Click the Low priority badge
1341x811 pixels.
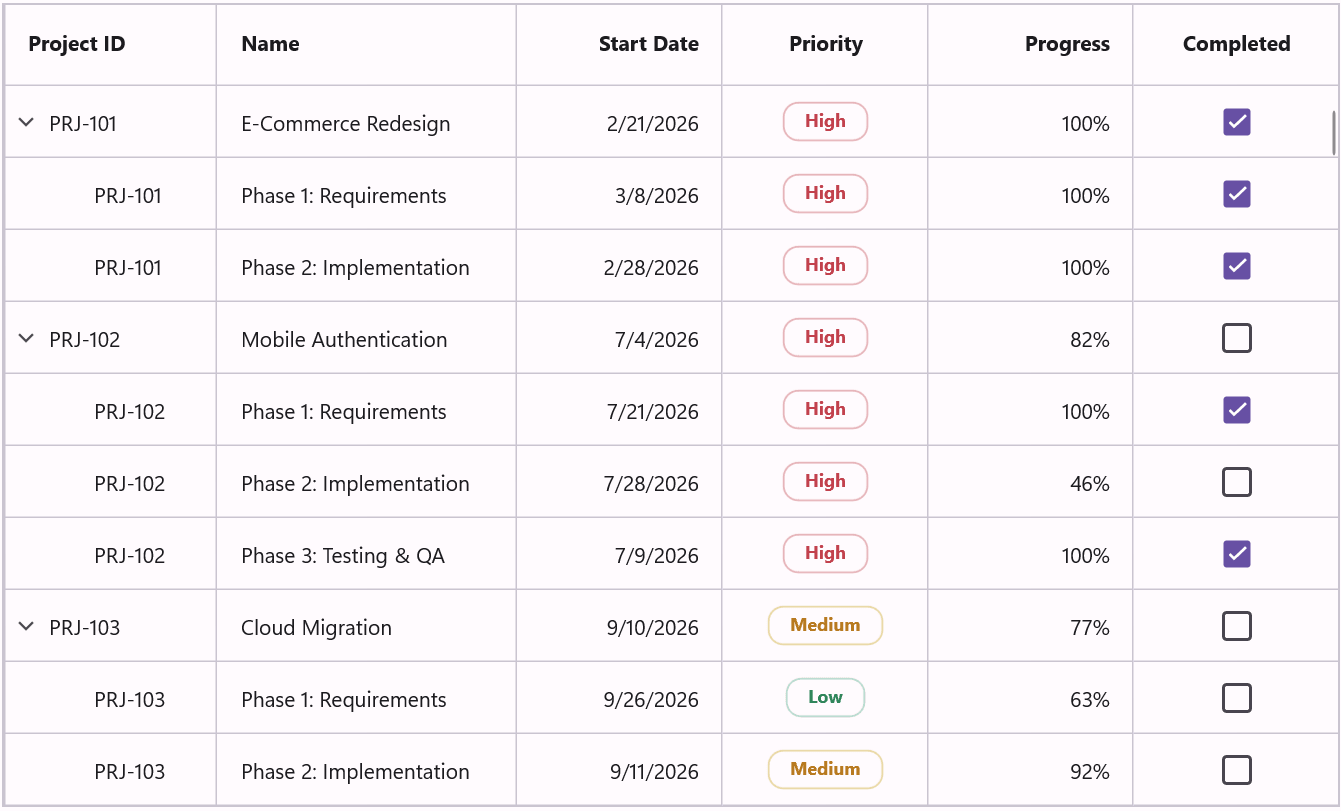pyautogui.click(x=825, y=697)
